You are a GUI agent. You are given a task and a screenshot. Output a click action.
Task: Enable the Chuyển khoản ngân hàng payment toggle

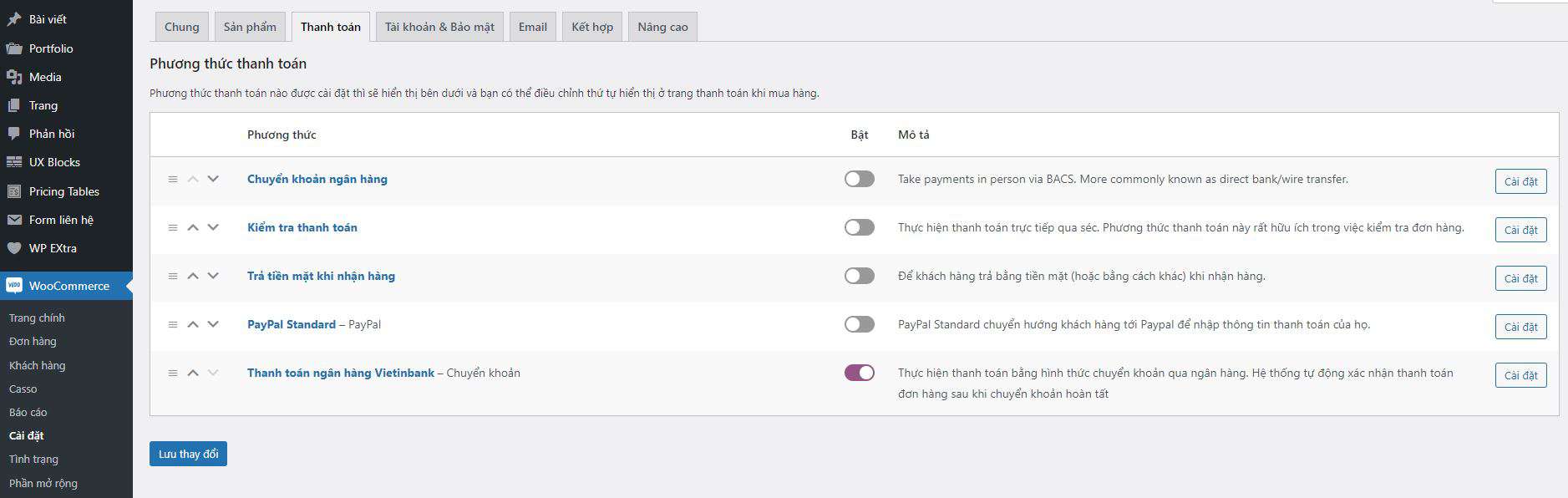[x=860, y=179]
